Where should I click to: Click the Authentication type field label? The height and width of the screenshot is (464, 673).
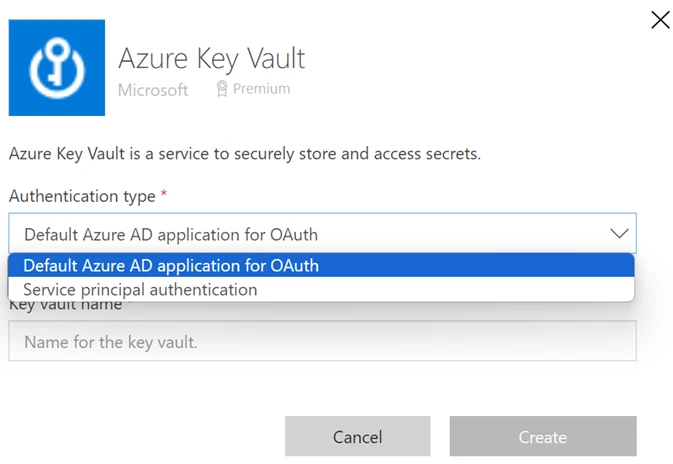coord(82,196)
